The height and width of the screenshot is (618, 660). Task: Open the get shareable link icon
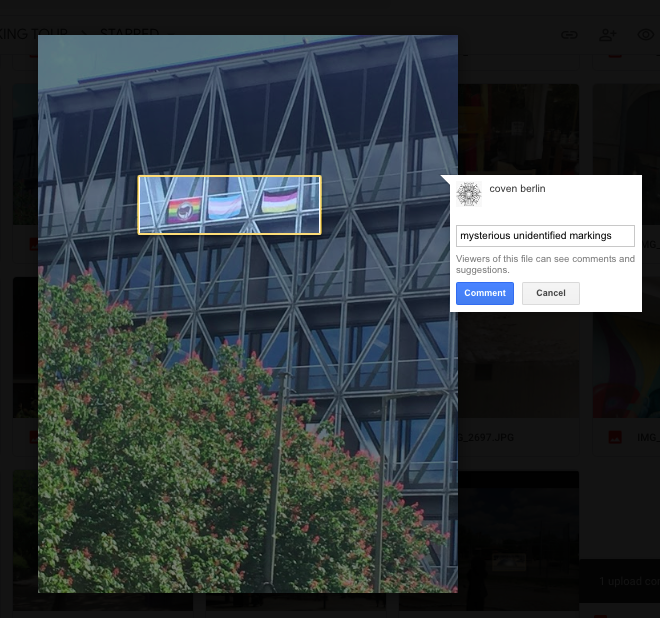click(x=568, y=34)
